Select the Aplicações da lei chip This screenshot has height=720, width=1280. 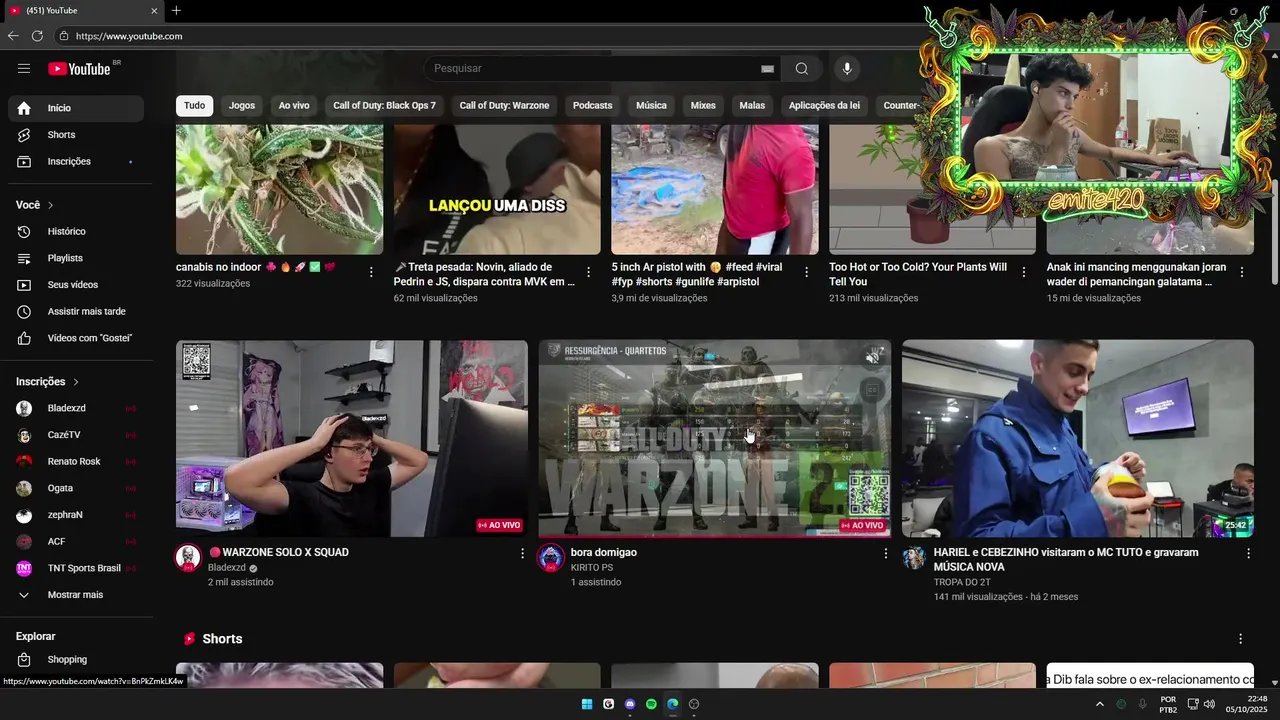click(824, 105)
